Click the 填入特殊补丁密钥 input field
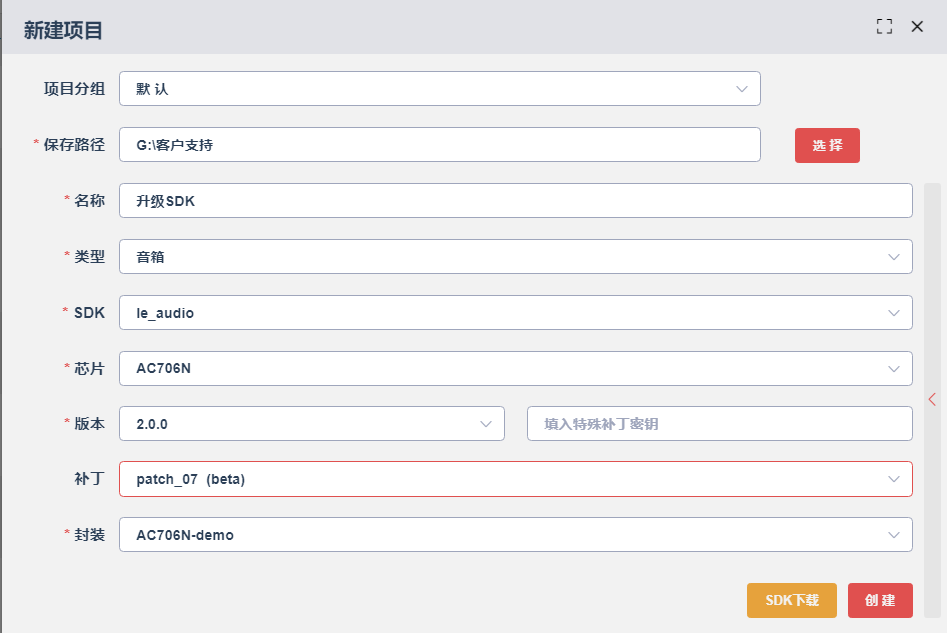947x633 pixels. 719,424
